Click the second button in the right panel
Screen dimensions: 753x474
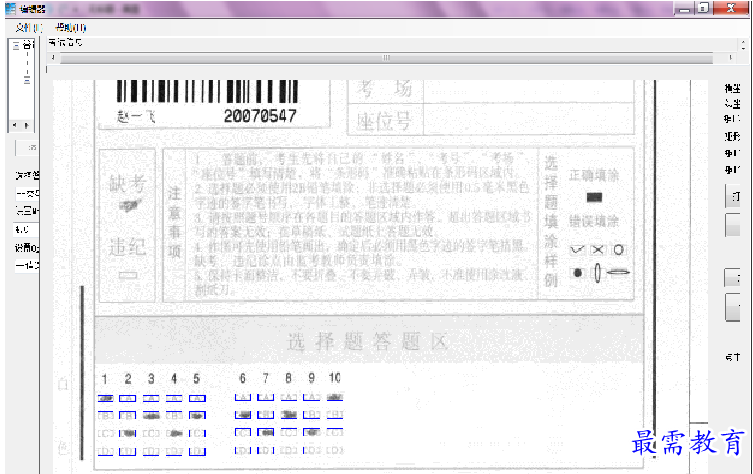(x=733, y=225)
